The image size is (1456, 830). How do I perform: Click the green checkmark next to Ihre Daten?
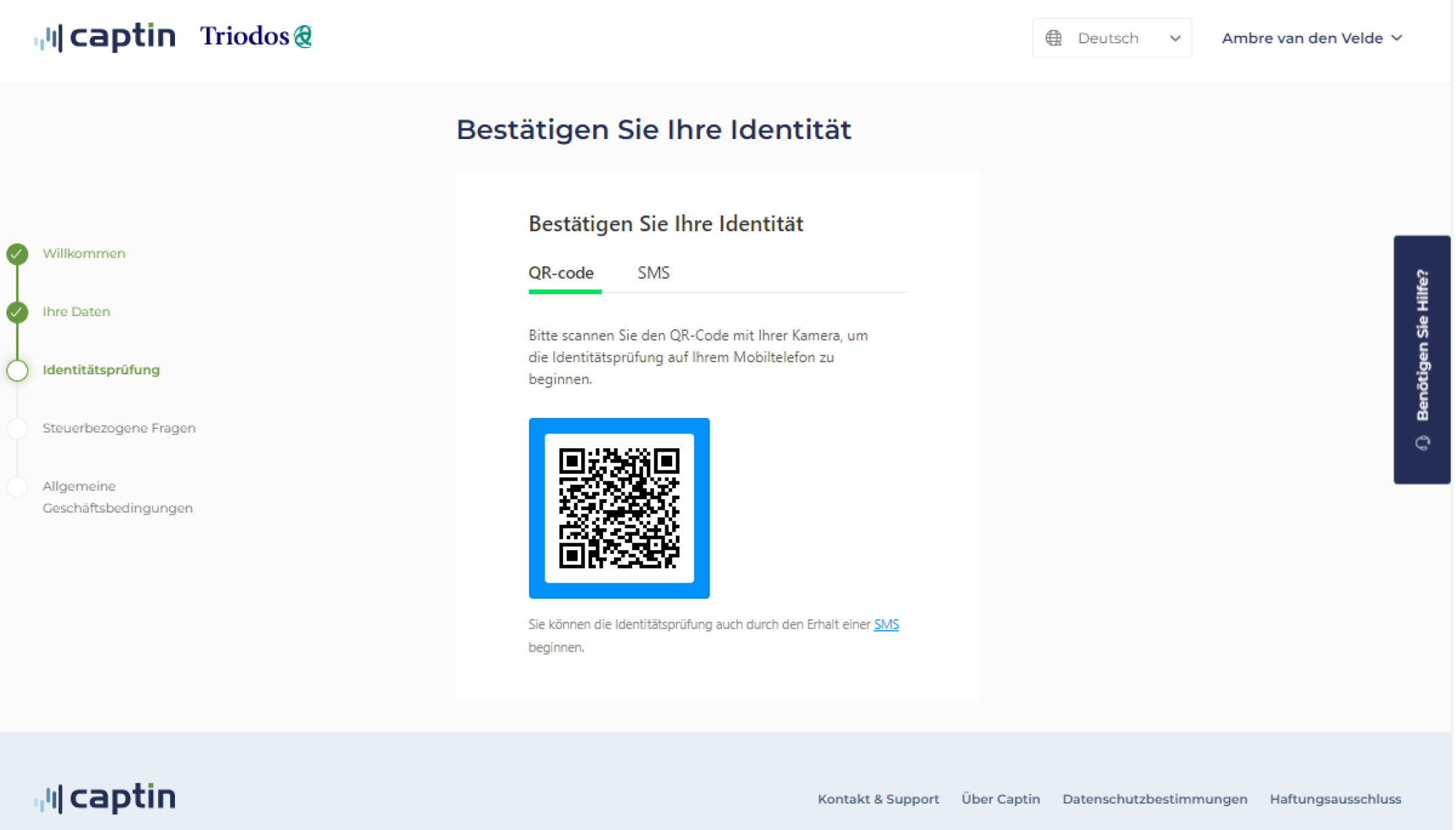pos(18,312)
